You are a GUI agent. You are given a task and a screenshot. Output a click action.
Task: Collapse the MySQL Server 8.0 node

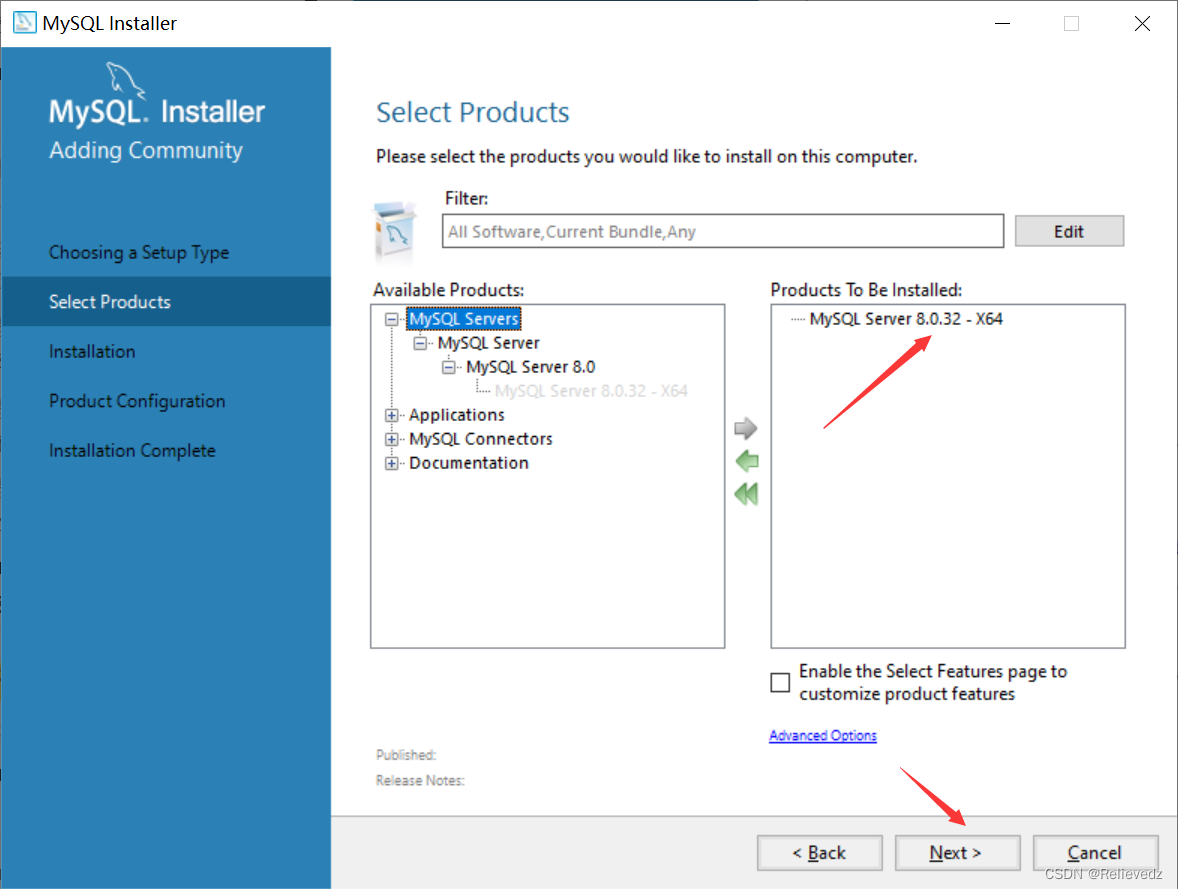tap(447, 366)
